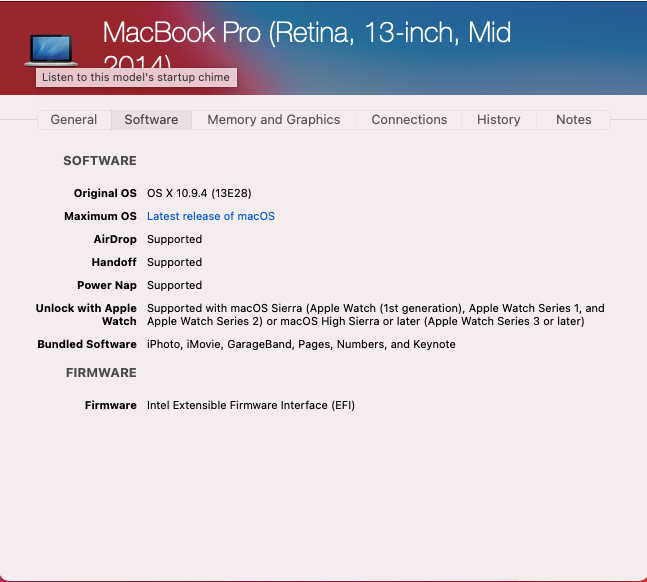This screenshot has width=647, height=582.
Task: Click the Maximum OS label
Action: click(100, 216)
